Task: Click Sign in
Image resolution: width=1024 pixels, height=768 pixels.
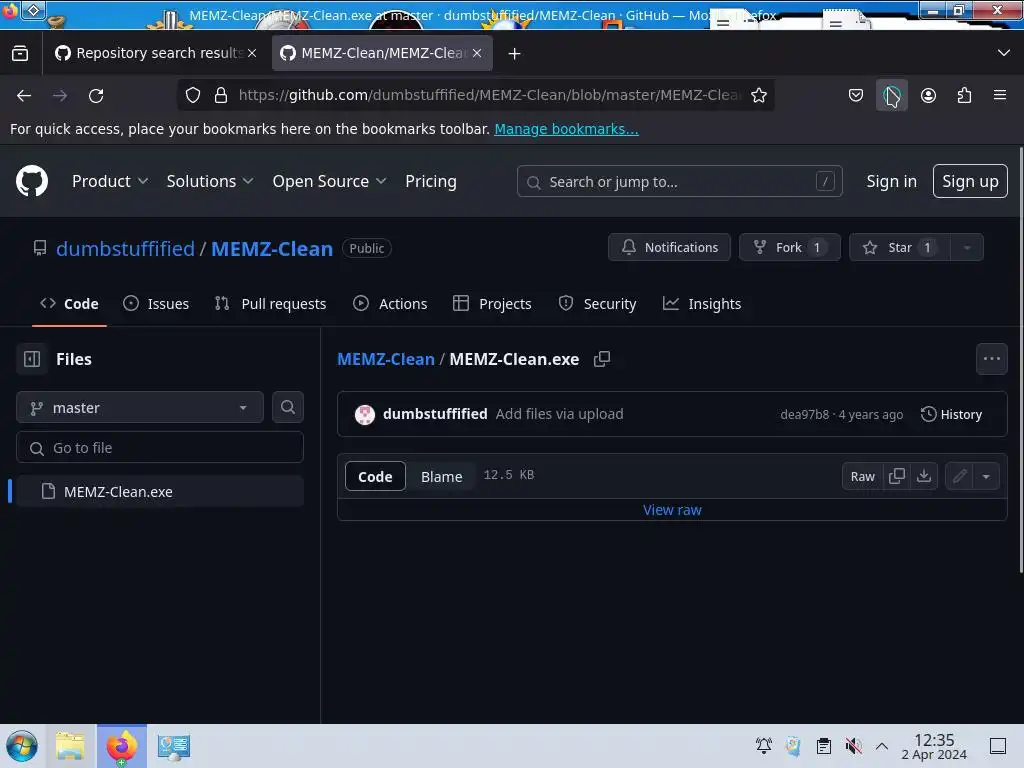Action: (891, 182)
